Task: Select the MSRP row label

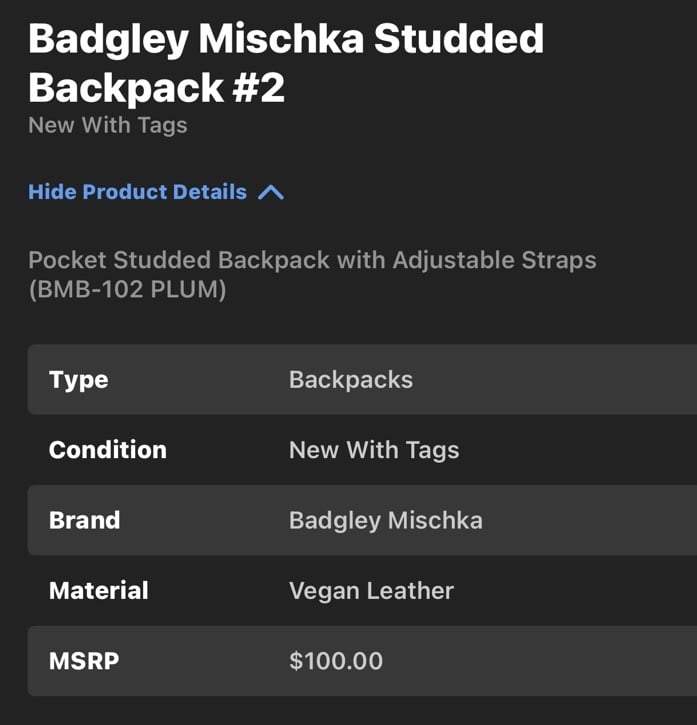Action: click(84, 661)
